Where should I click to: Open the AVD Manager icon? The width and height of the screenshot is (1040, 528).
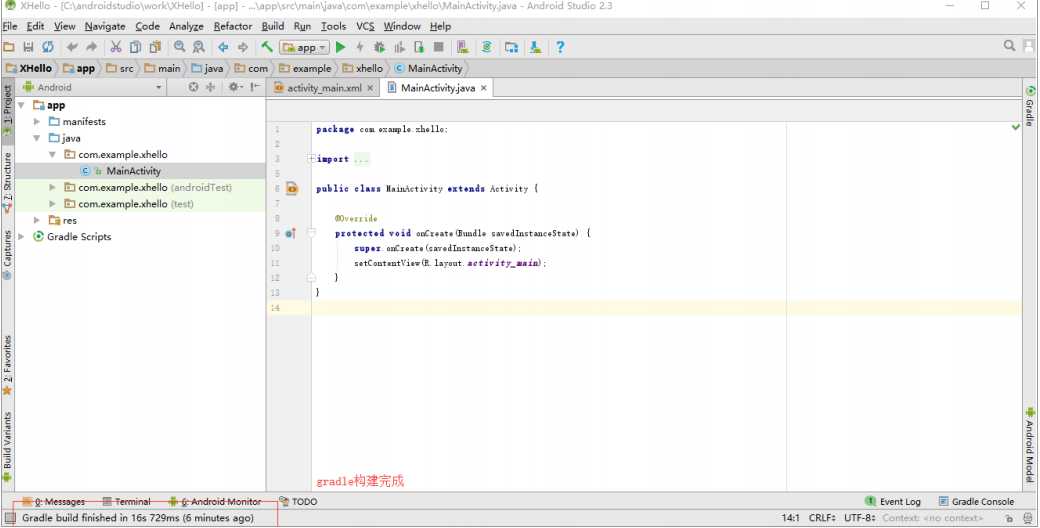pos(463,47)
